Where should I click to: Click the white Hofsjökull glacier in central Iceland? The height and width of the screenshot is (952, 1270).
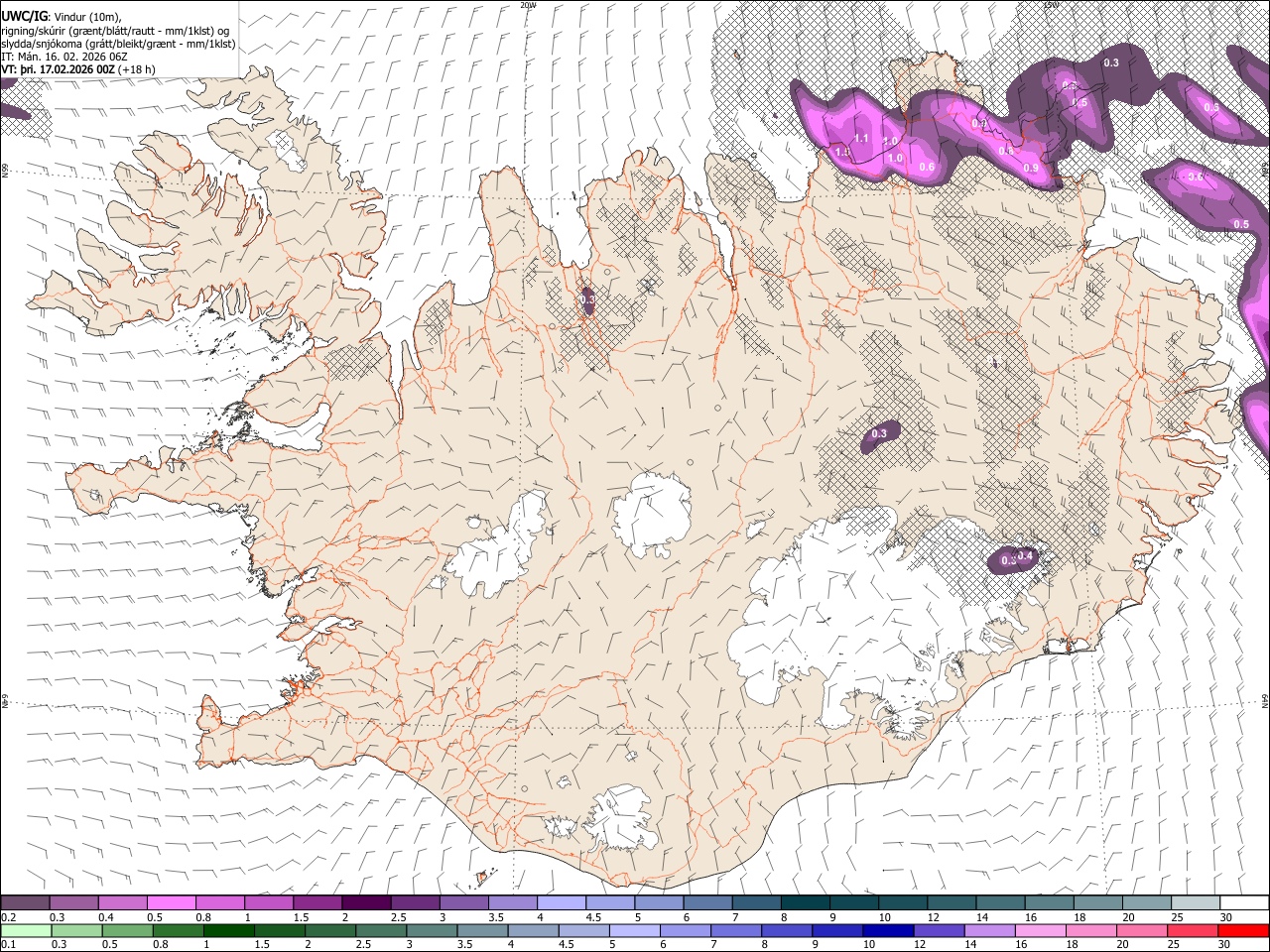pyautogui.click(x=652, y=513)
